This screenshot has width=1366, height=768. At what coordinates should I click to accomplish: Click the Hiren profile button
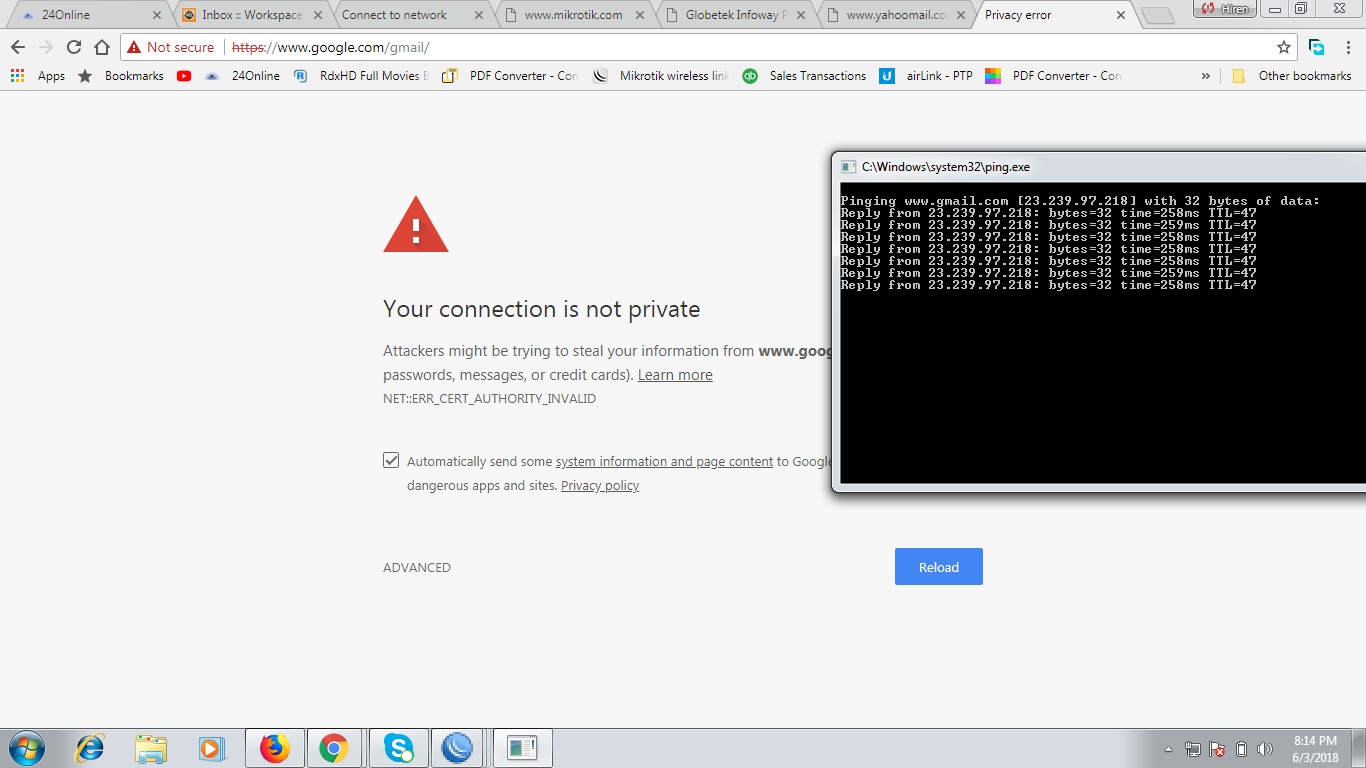1224,9
